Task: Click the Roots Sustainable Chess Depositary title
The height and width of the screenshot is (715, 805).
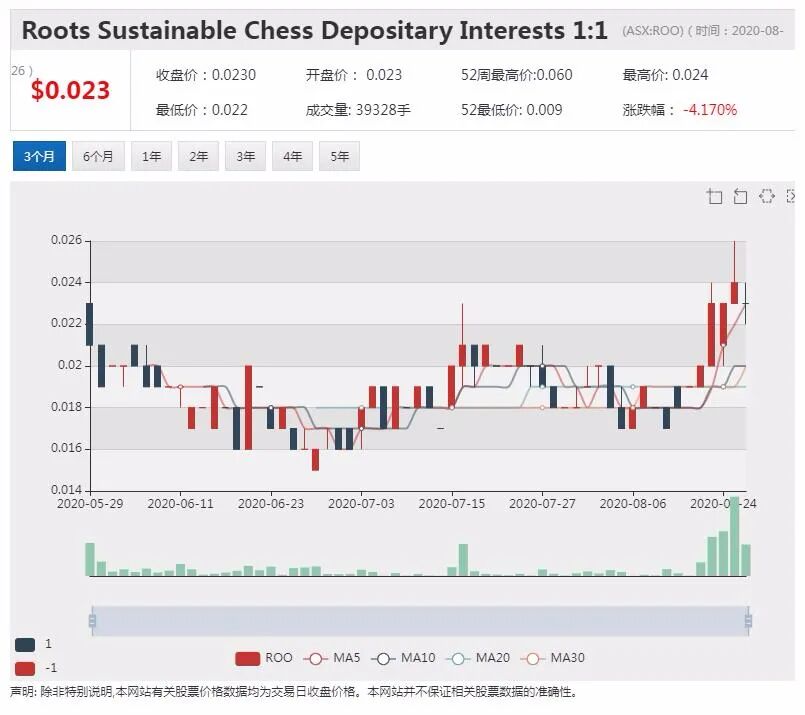Action: [314, 30]
